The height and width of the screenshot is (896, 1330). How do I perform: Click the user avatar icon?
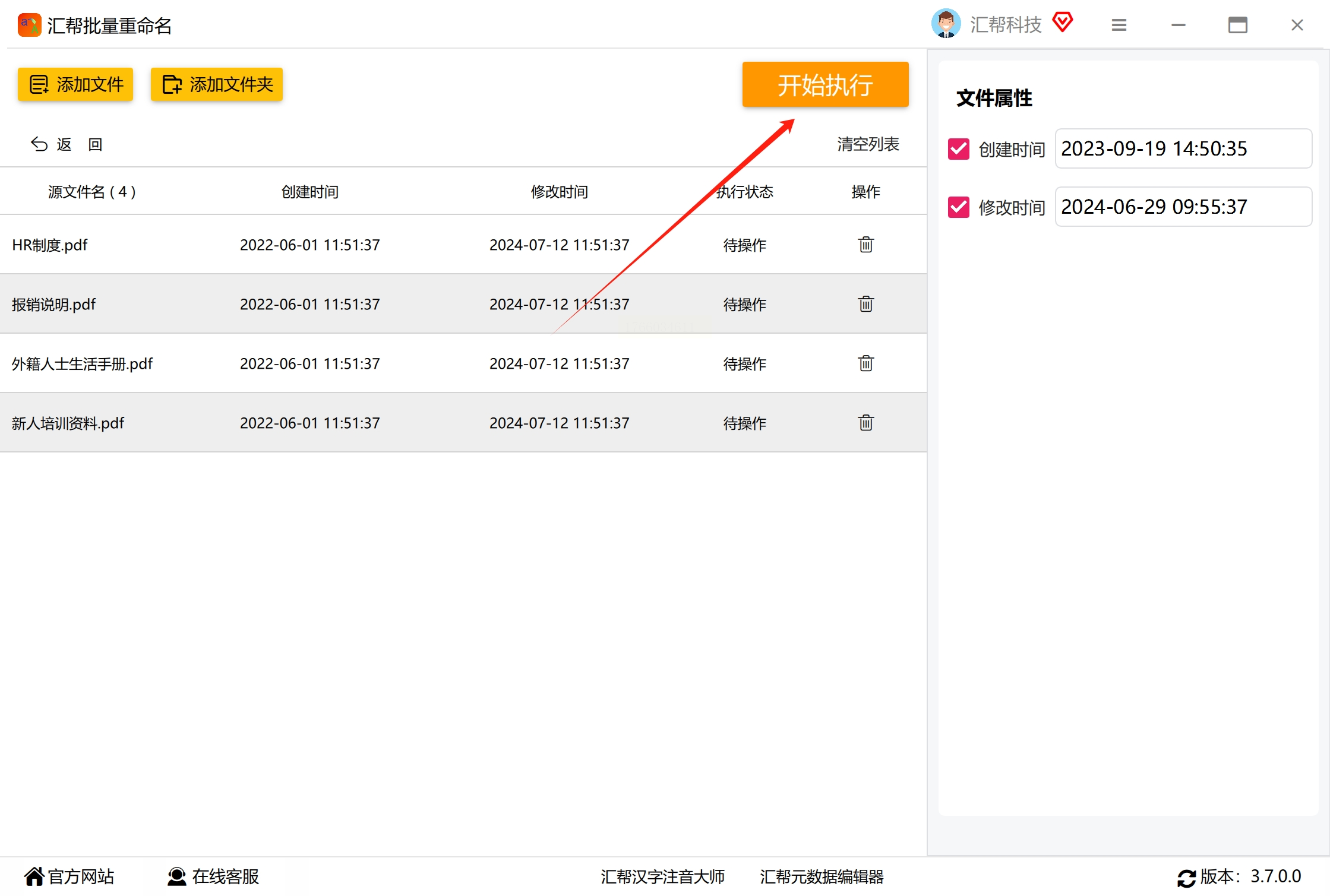click(946, 24)
